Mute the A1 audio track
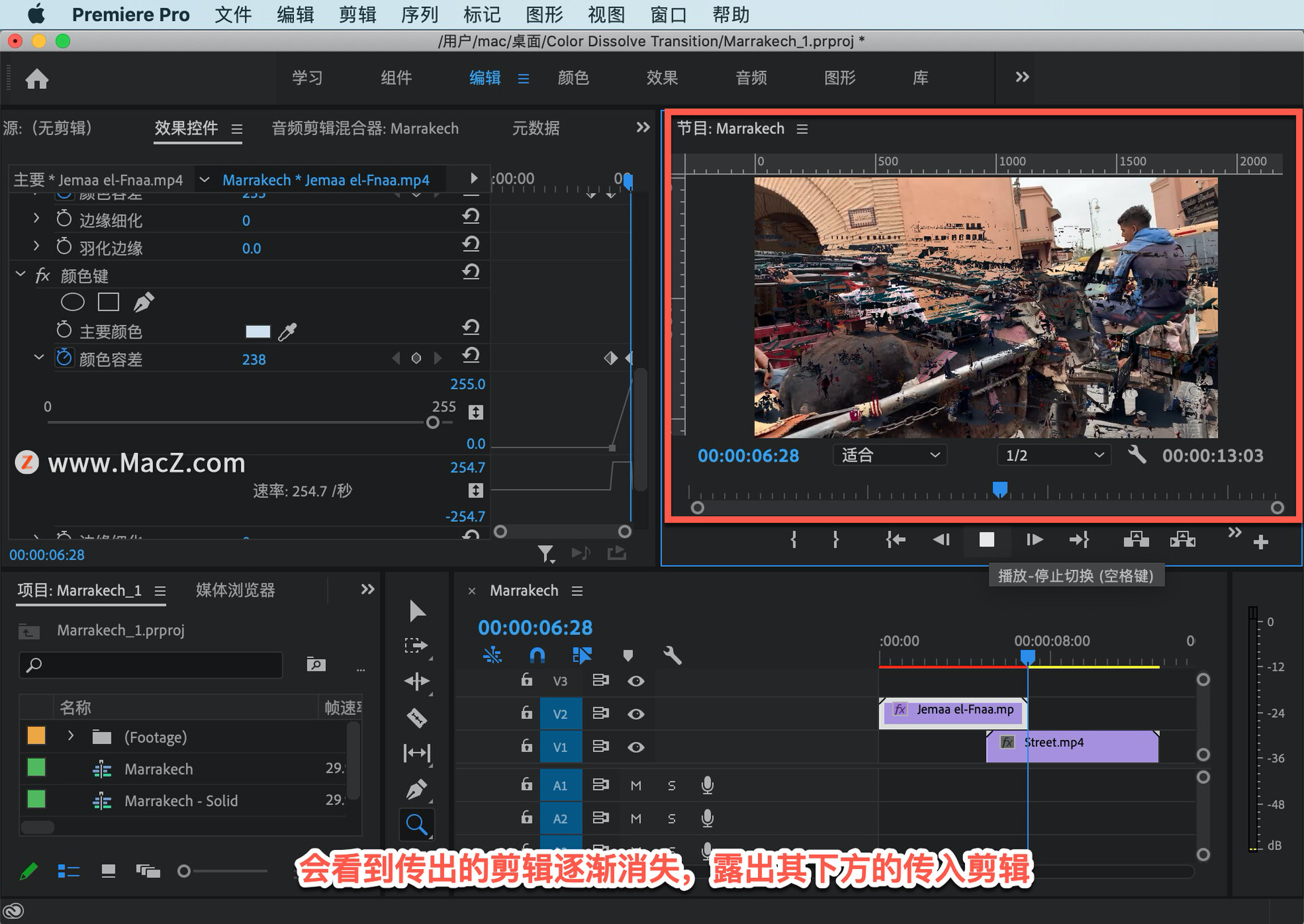 tap(636, 785)
